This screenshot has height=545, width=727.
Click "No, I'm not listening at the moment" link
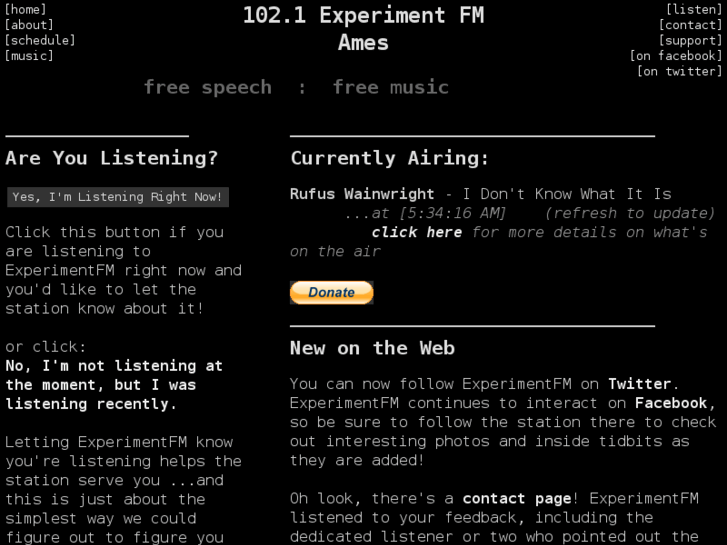tap(114, 385)
